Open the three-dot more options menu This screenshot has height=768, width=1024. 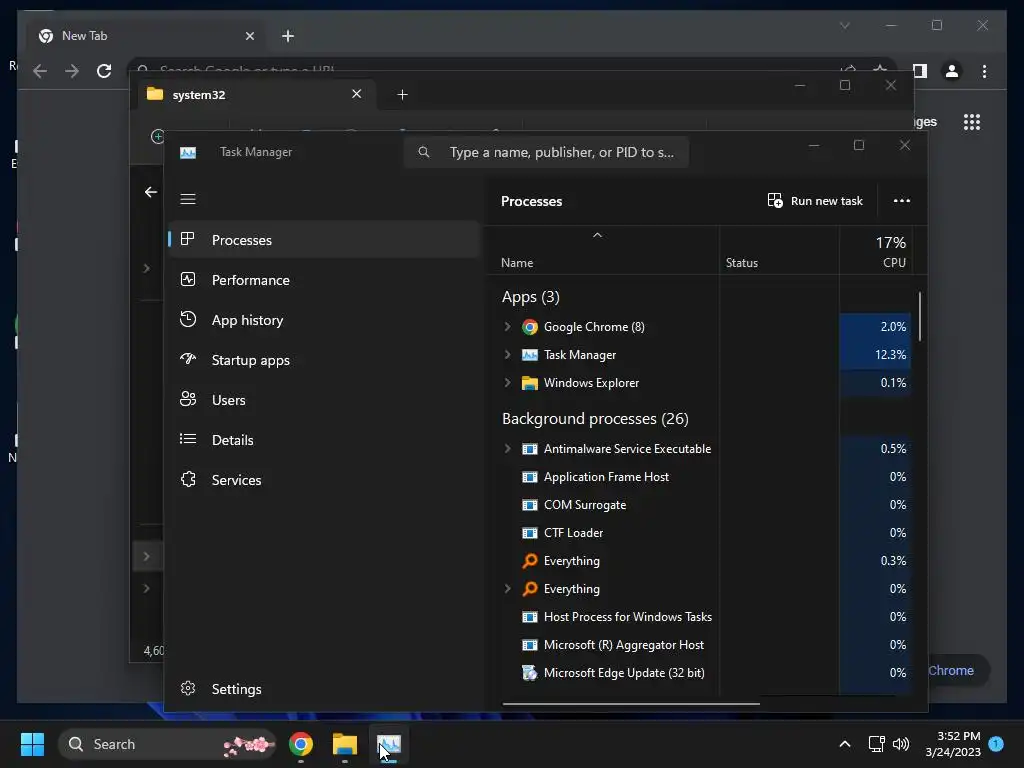[x=901, y=201]
